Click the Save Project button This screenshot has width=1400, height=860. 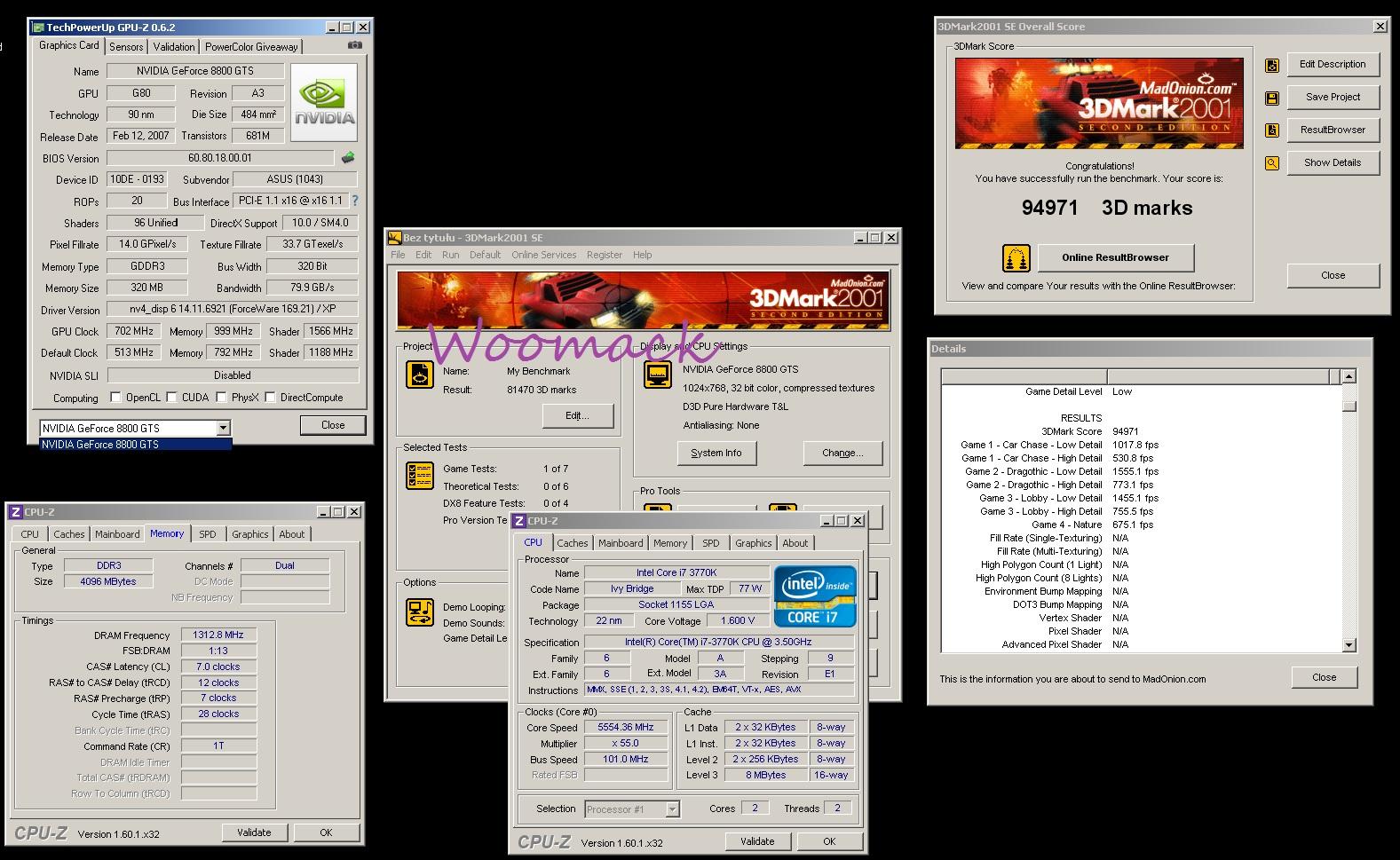tap(1333, 97)
